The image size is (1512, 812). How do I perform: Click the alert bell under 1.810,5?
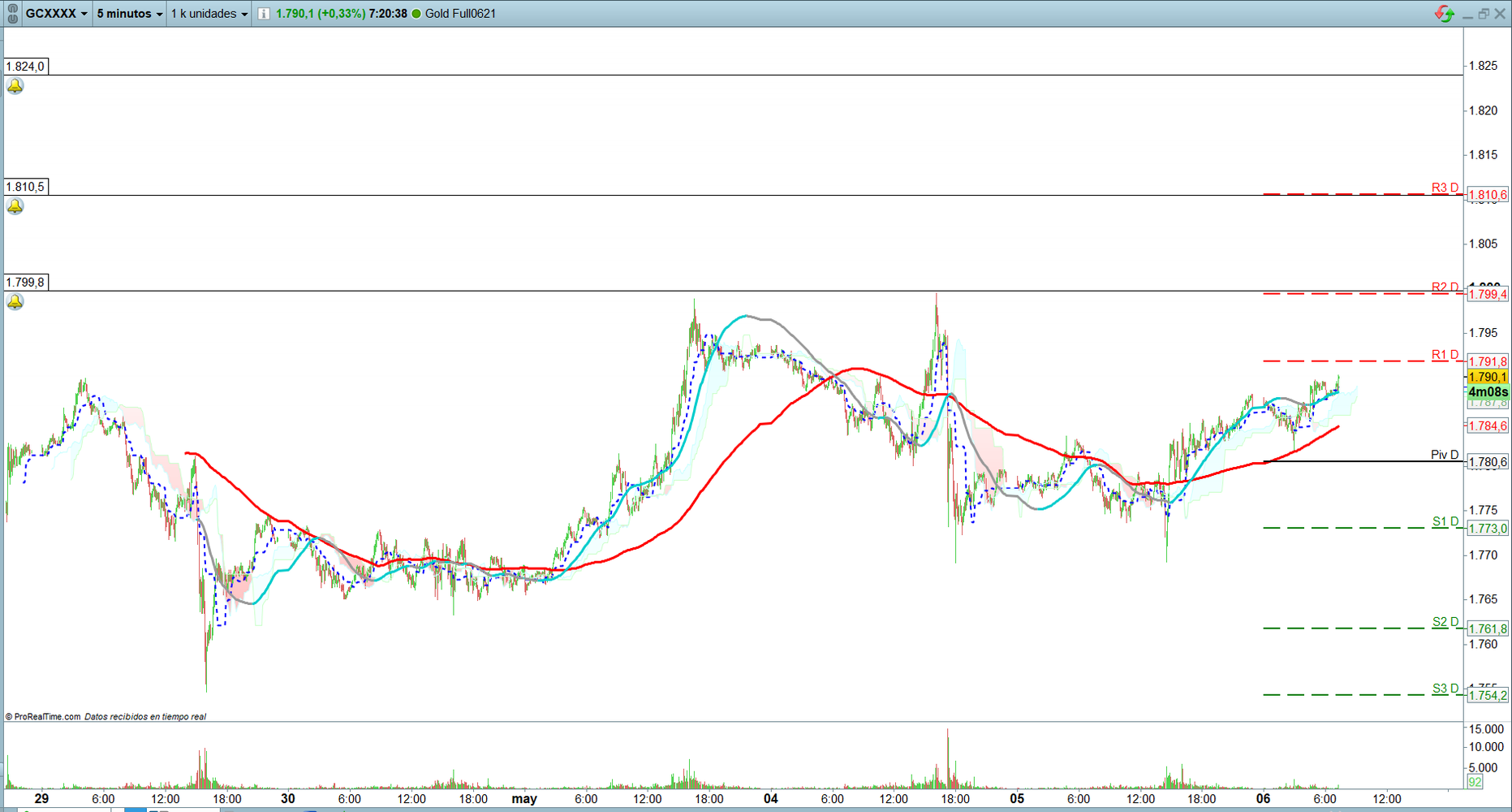15,206
